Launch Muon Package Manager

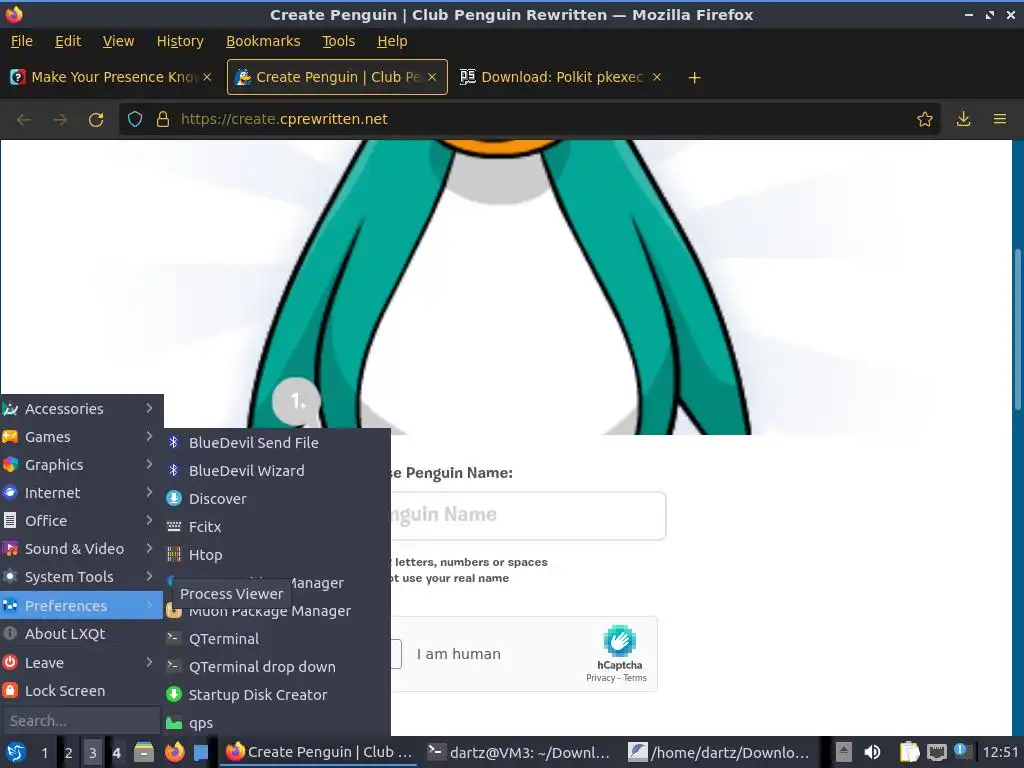click(x=277, y=611)
